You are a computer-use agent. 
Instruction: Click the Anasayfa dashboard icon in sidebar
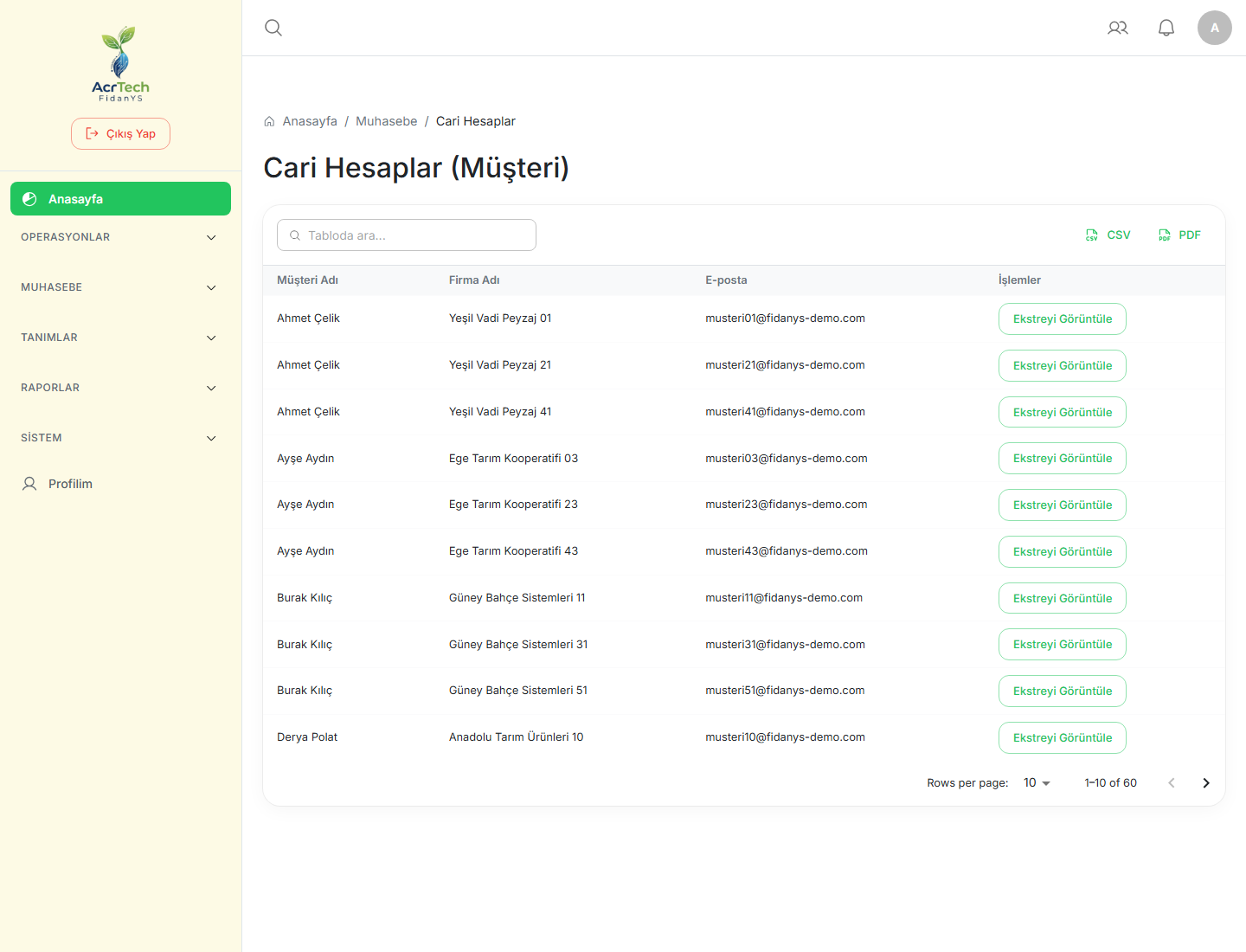click(x=29, y=199)
